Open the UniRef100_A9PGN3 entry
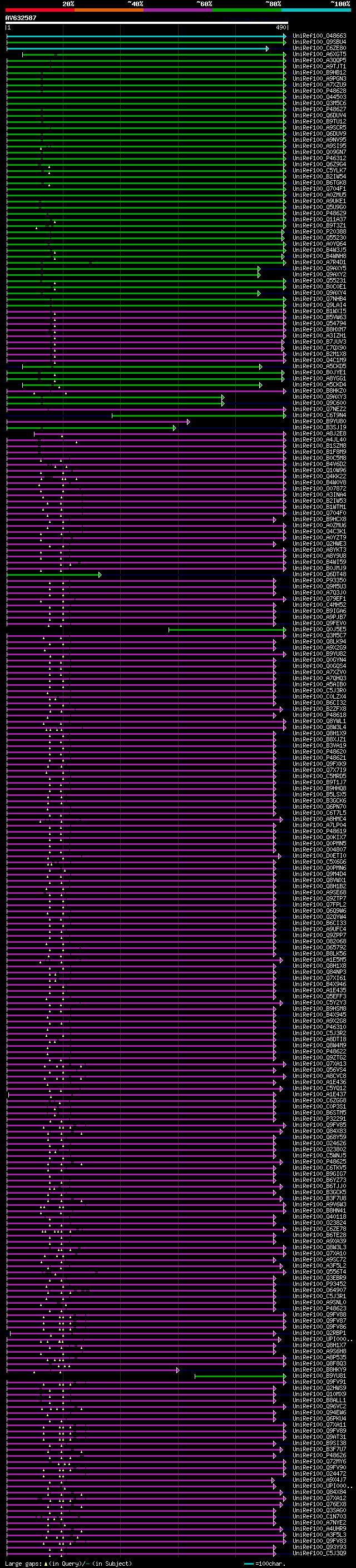 319,78
